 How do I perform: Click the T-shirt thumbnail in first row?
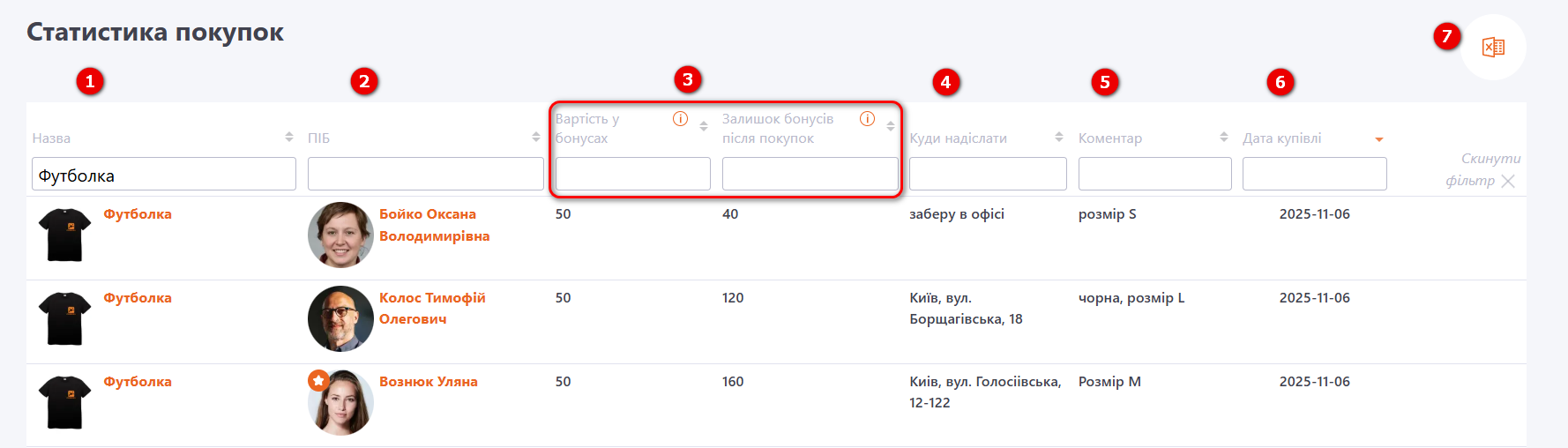pos(65,235)
